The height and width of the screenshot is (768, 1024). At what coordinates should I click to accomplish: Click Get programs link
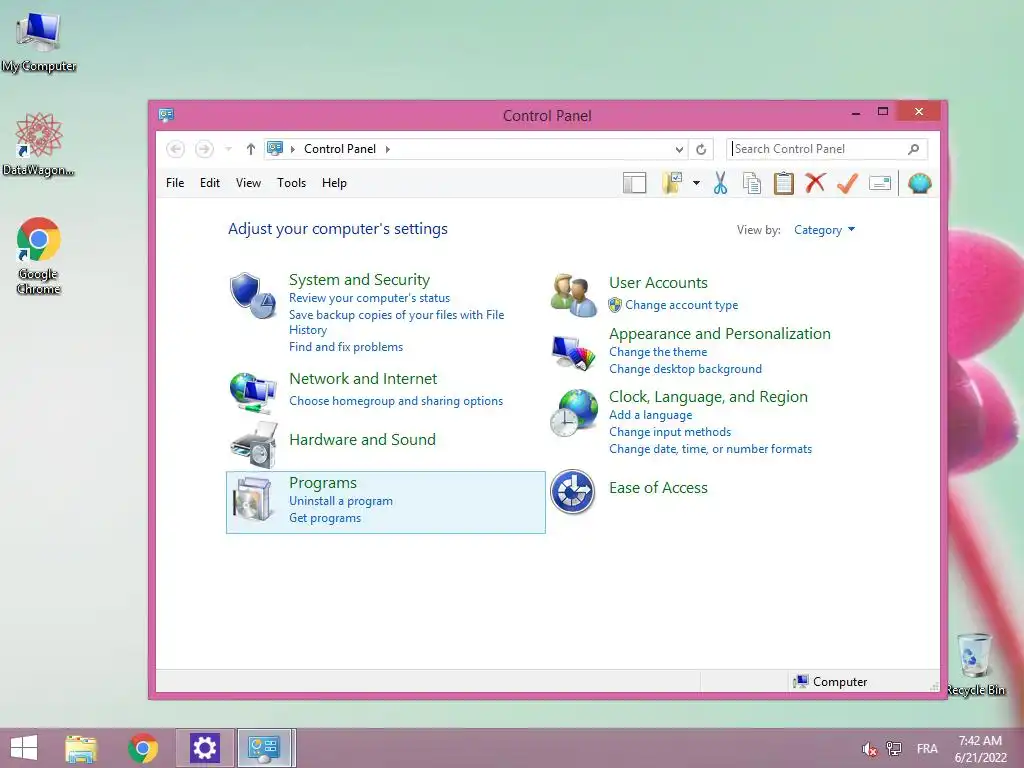coord(325,518)
